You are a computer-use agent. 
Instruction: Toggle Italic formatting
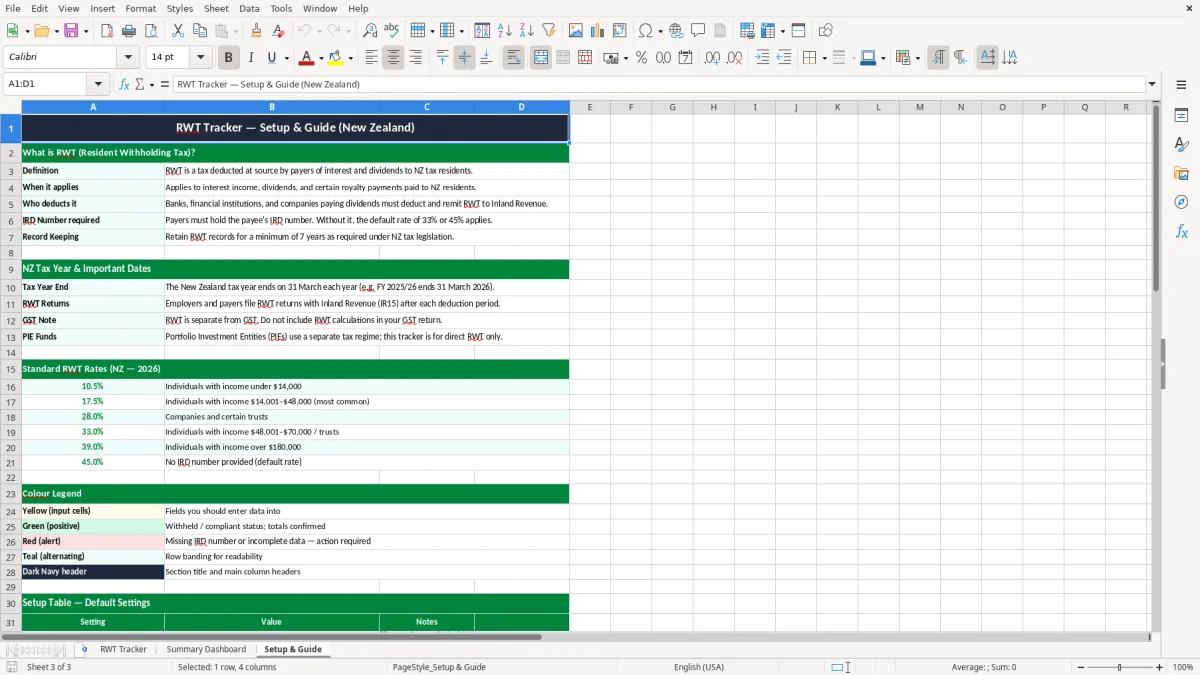coord(251,58)
